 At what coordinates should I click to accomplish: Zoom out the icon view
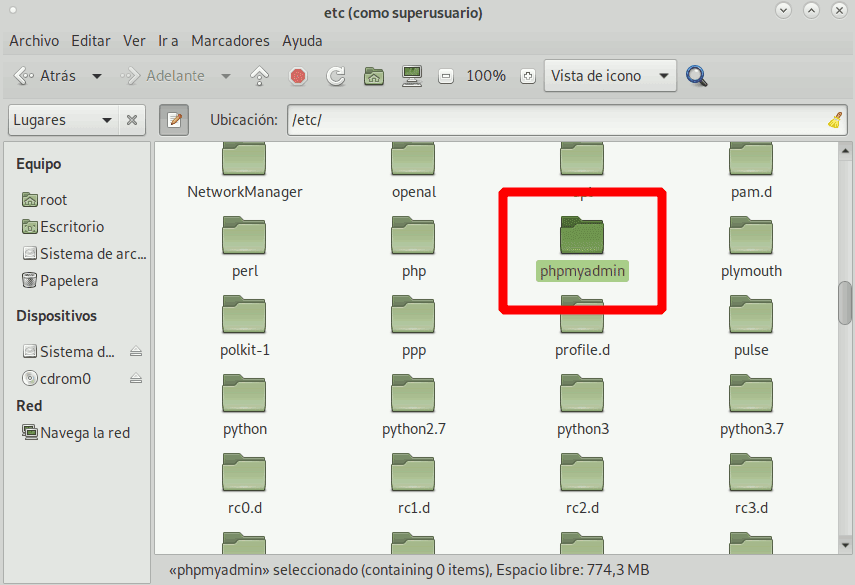pos(444,76)
